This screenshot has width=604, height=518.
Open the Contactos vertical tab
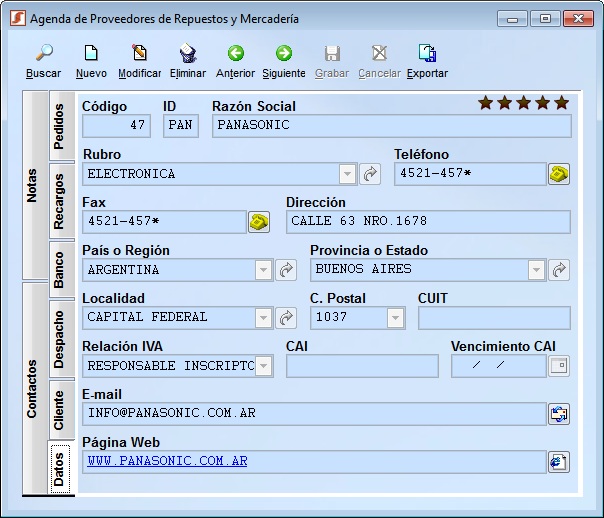[x=32, y=389]
